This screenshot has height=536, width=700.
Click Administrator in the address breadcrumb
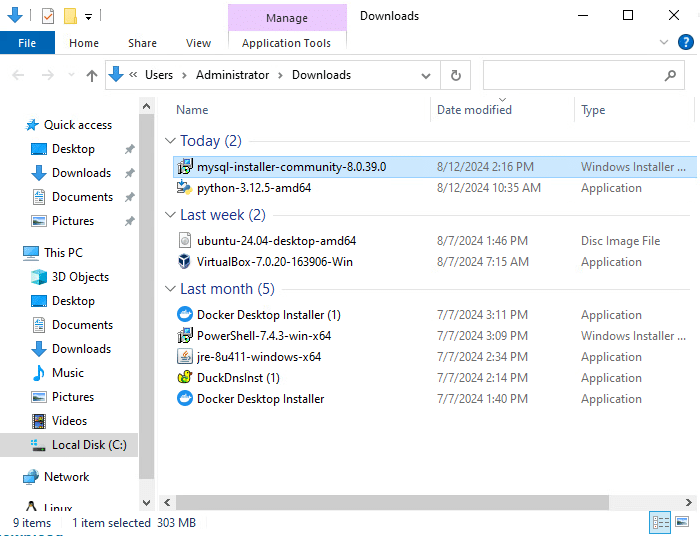(x=233, y=75)
